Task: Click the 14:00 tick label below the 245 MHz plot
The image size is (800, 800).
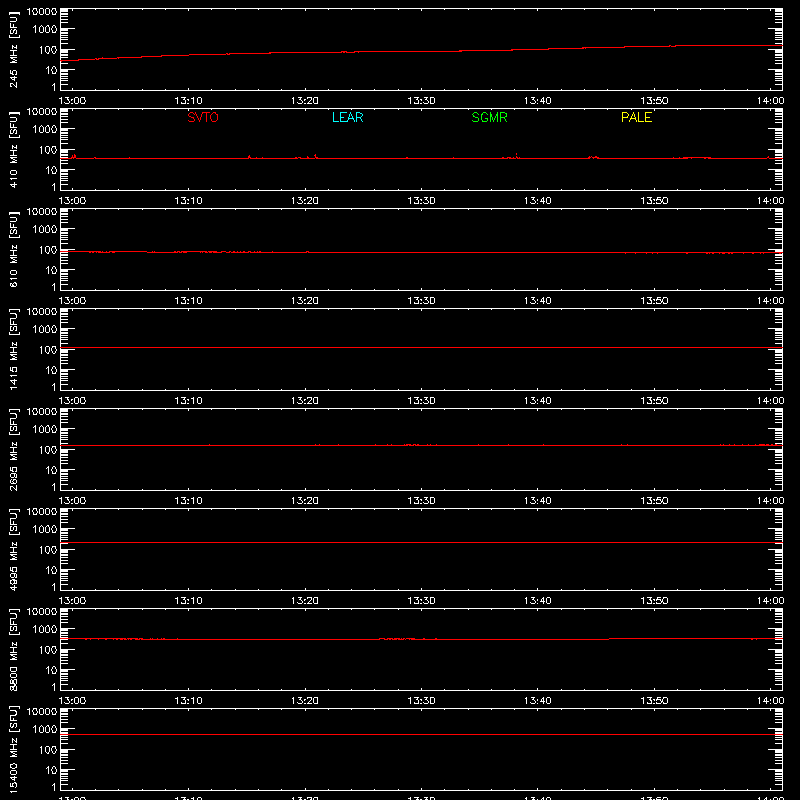Action: (770, 101)
